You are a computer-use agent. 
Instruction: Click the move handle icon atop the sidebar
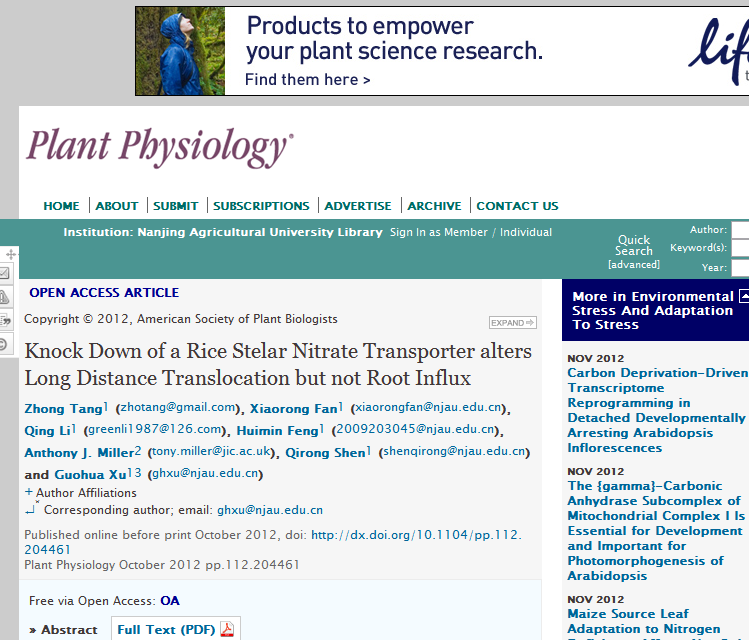point(10,255)
